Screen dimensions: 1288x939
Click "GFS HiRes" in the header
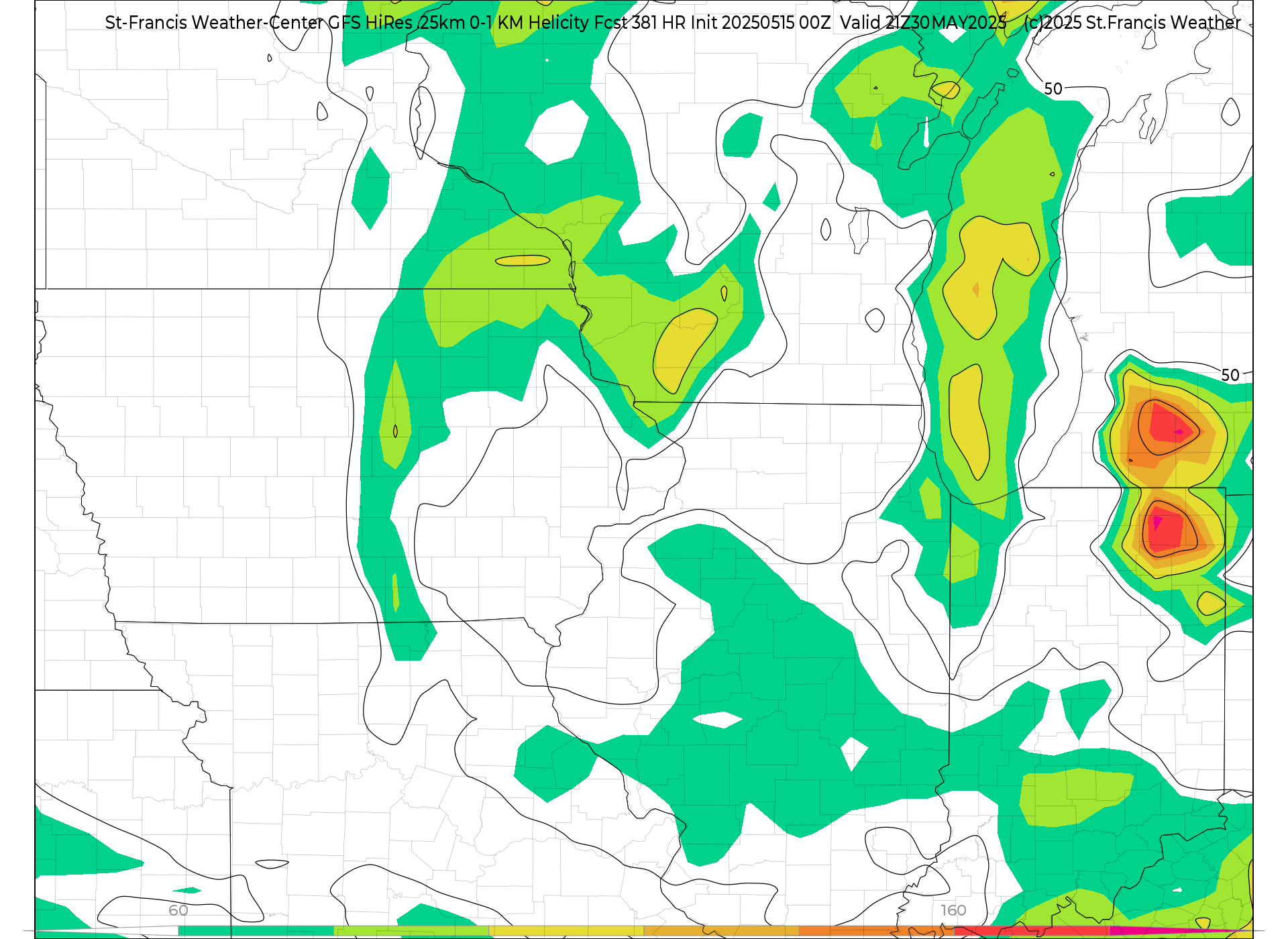pos(370,23)
